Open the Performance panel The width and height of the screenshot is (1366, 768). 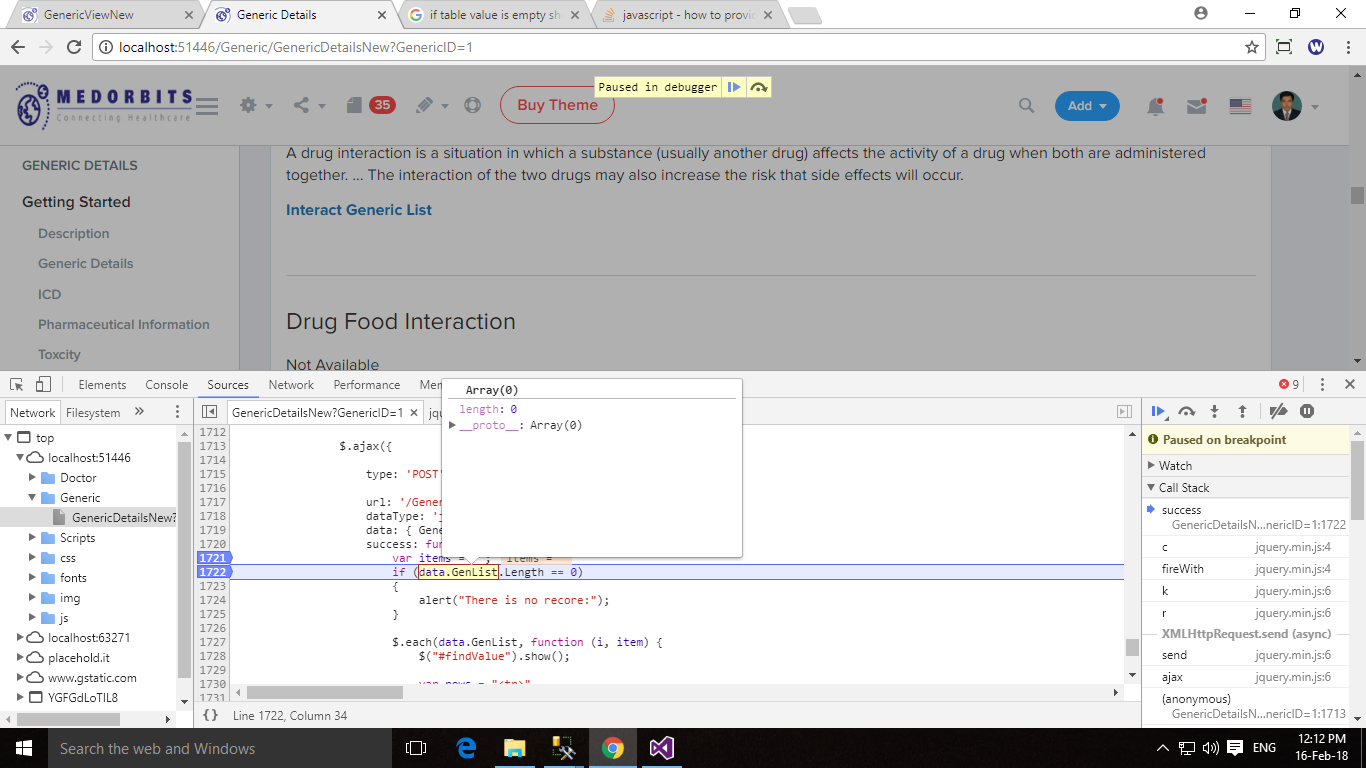[367, 385]
